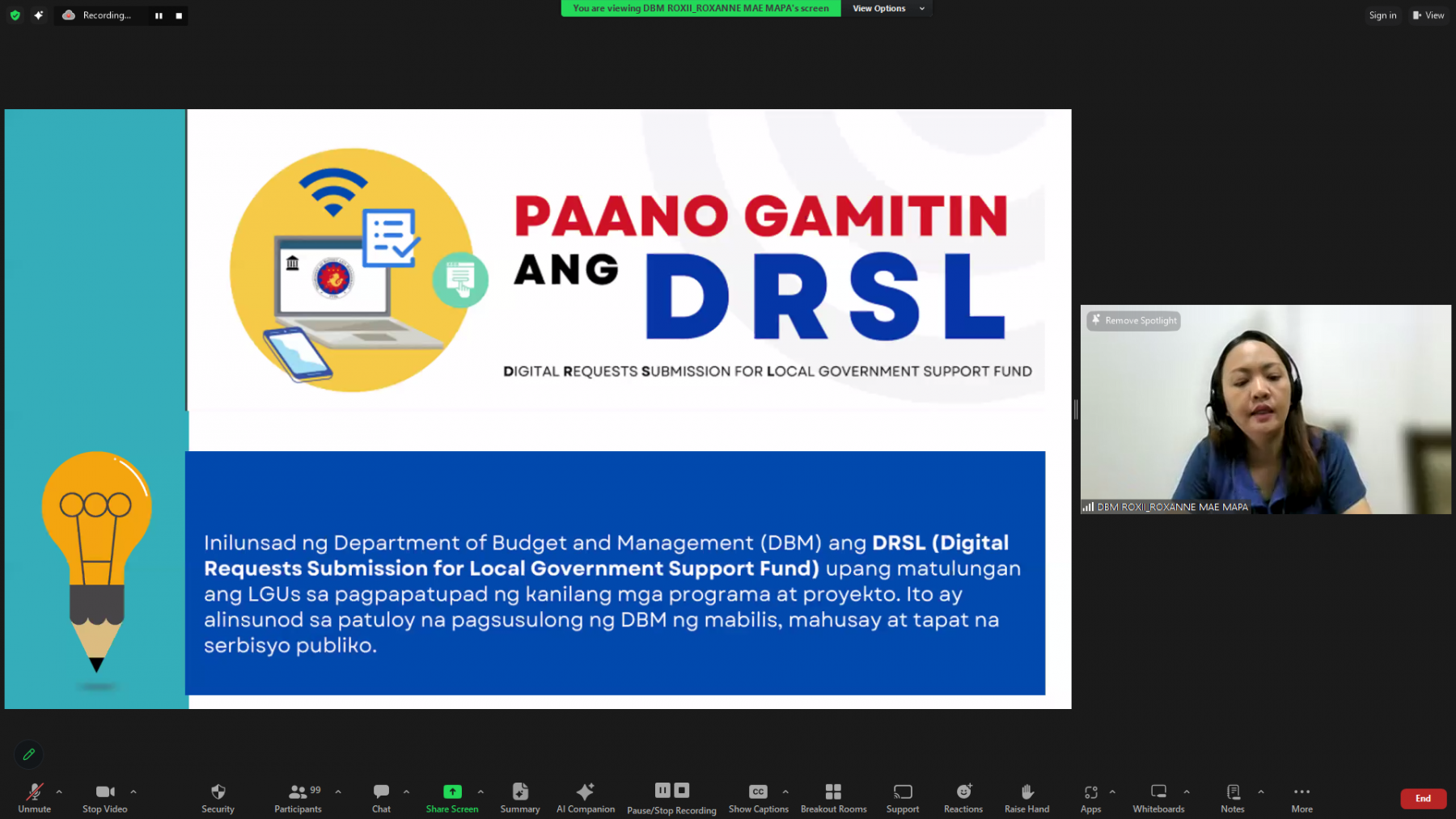This screenshot has height=819, width=1456.
Task: Unmute the microphone
Action: tap(34, 797)
